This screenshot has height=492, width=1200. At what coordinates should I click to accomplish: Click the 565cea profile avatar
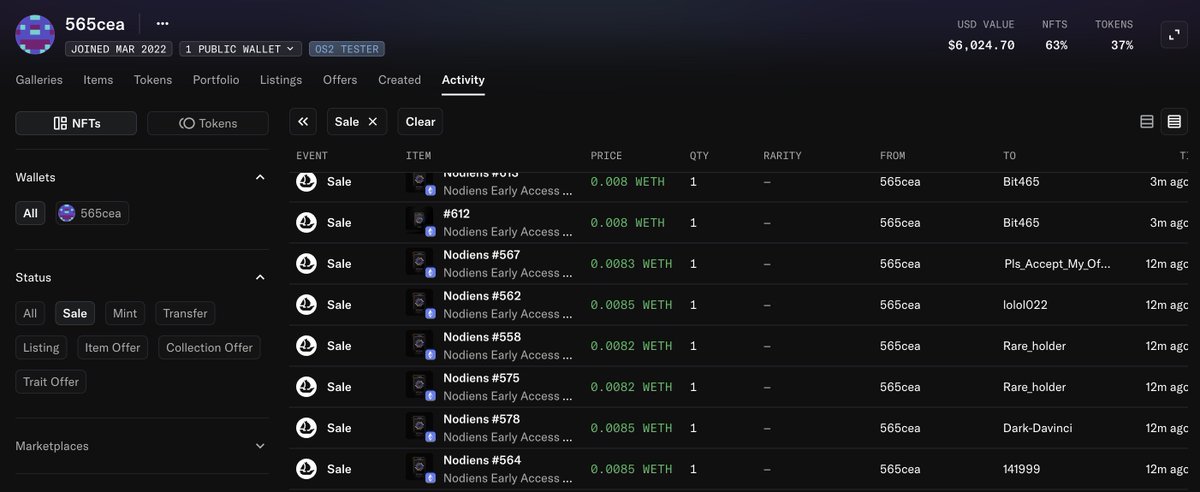[34, 35]
